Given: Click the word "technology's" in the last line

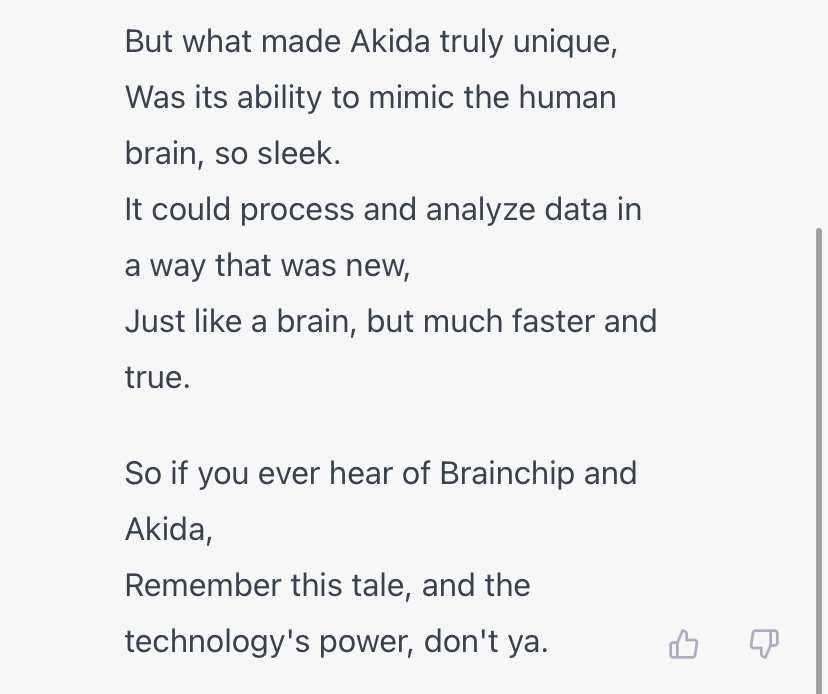Looking at the screenshot, I should (217, 643).
